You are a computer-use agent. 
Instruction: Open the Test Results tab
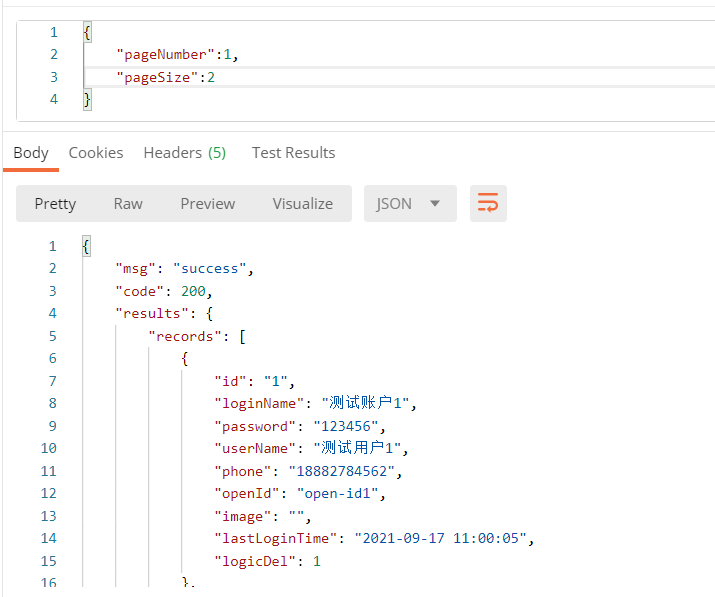point(294,153)
